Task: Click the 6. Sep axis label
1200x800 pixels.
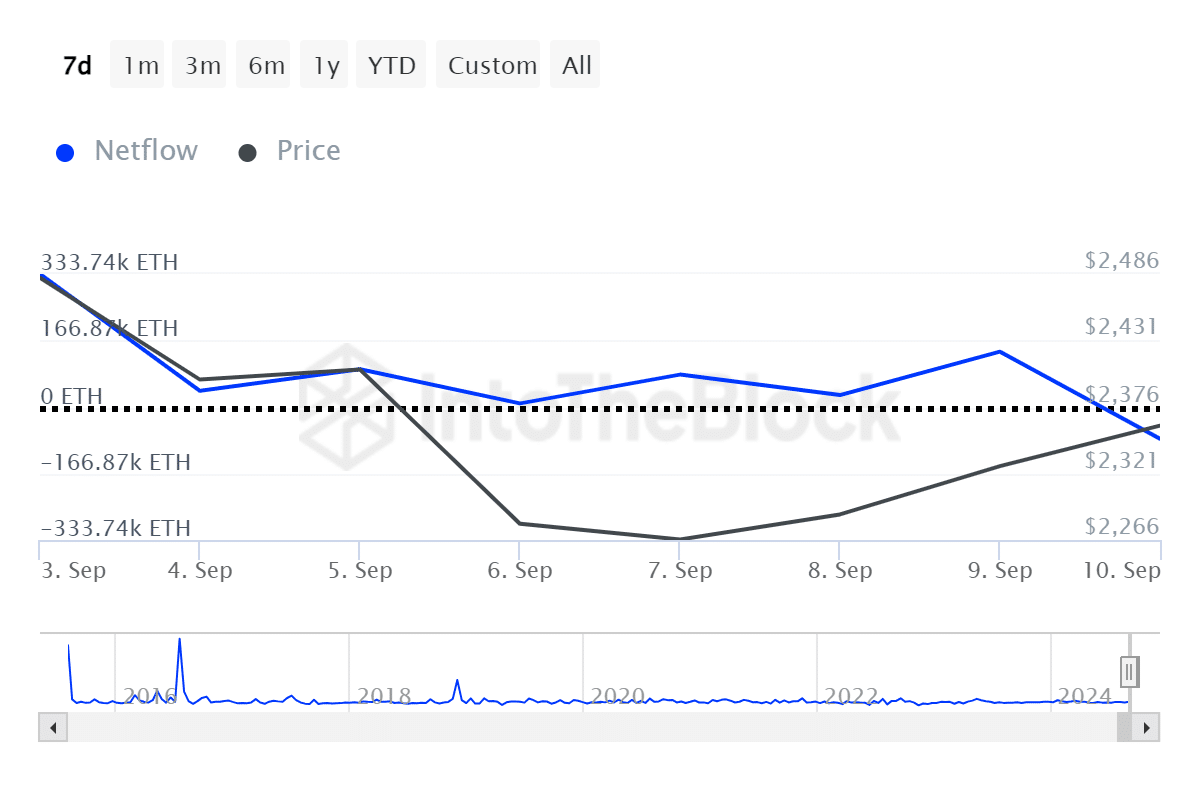Action: point(519,571)
